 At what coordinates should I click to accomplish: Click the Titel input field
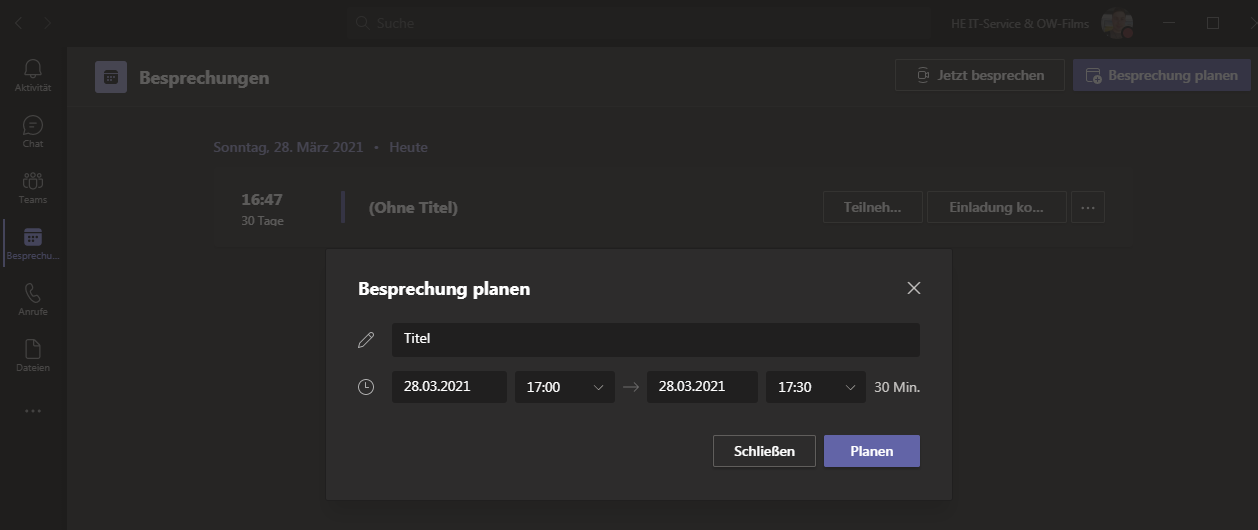pos(655,339)
